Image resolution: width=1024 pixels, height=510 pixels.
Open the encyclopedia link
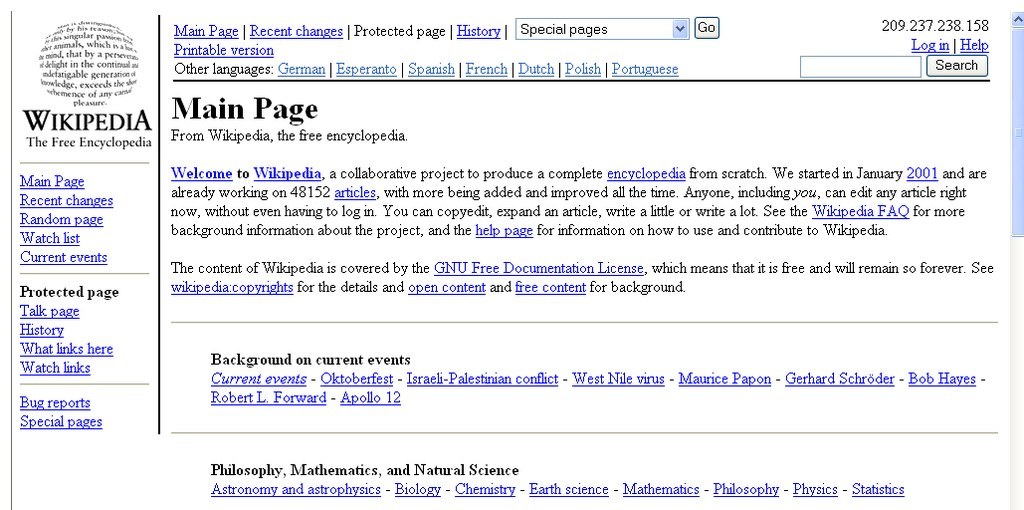tap(646, 174)
